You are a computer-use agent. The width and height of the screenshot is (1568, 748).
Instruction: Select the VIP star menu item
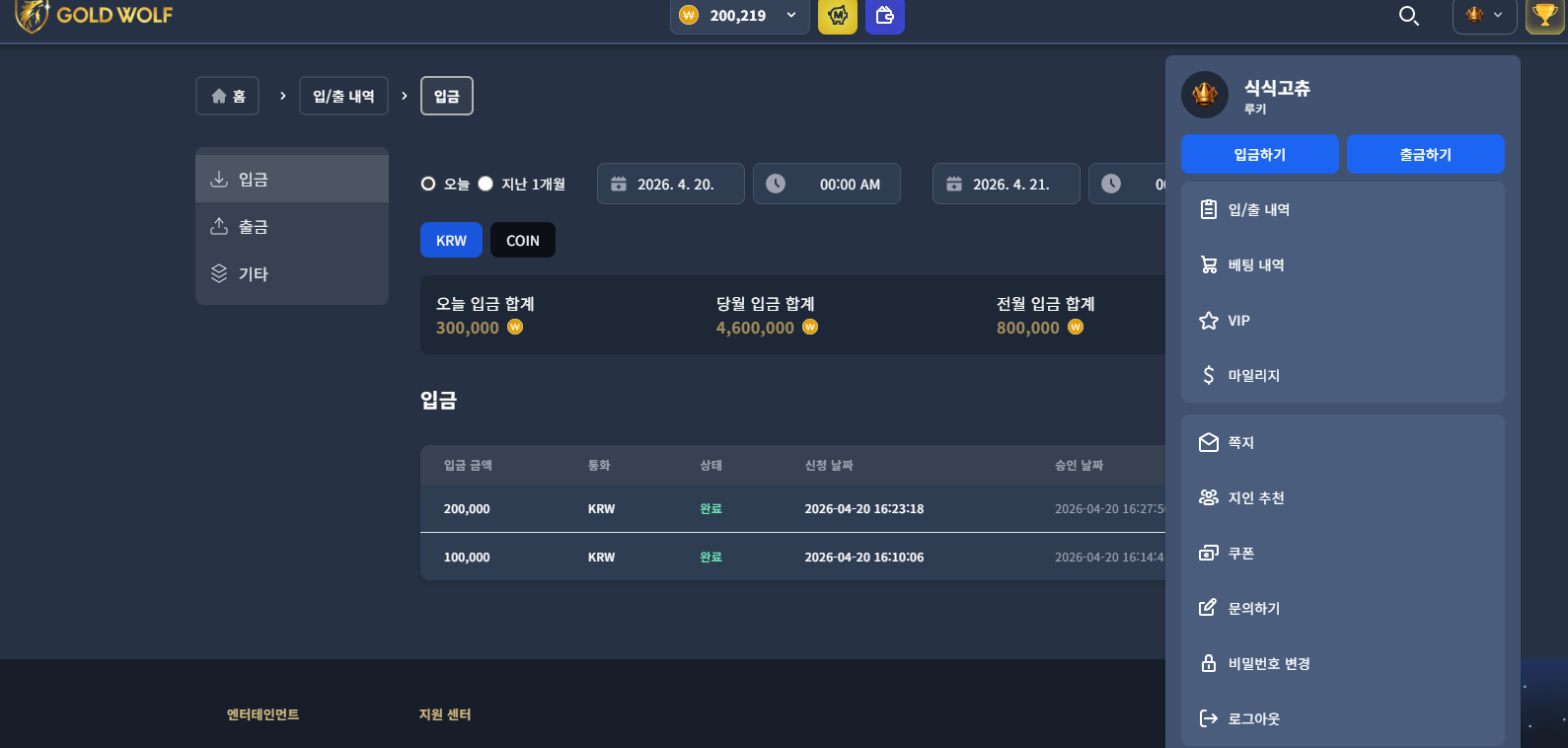click(1342, 320)
